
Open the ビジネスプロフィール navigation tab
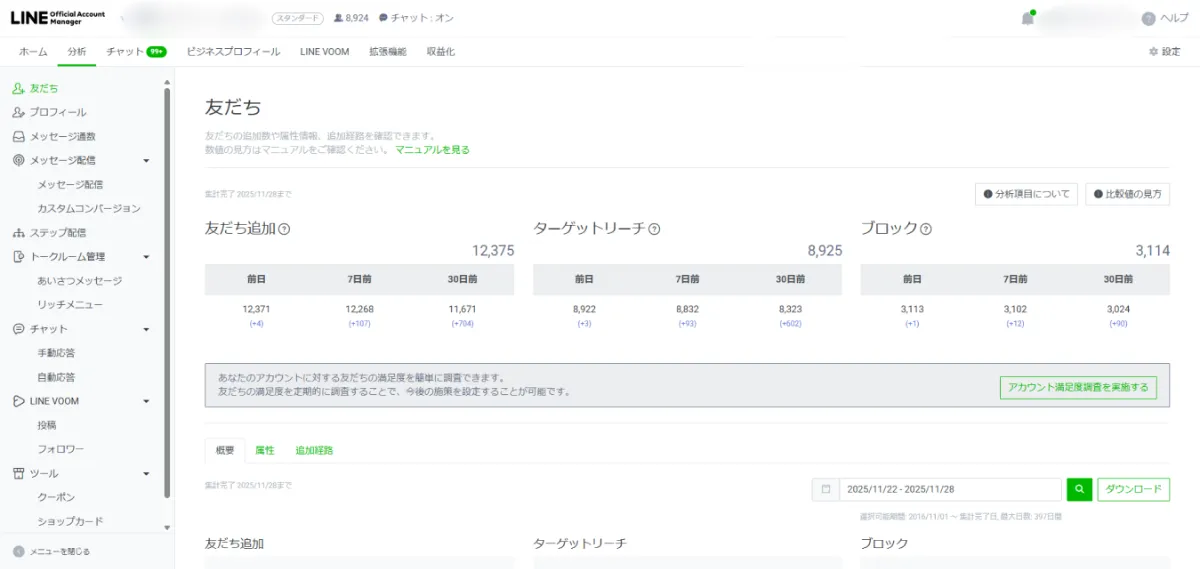pyautogui.click(x=233, y=51)
